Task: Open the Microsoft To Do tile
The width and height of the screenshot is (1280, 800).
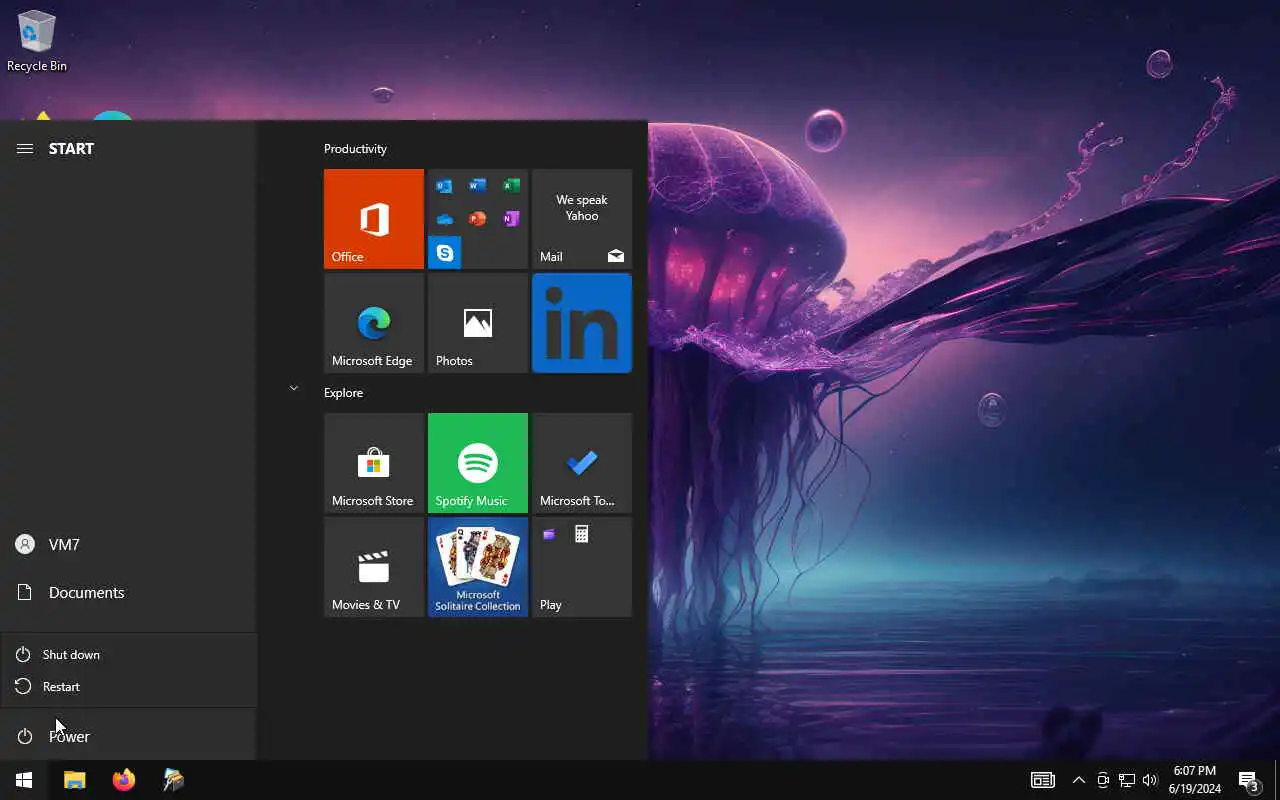Action: (582, 463)
